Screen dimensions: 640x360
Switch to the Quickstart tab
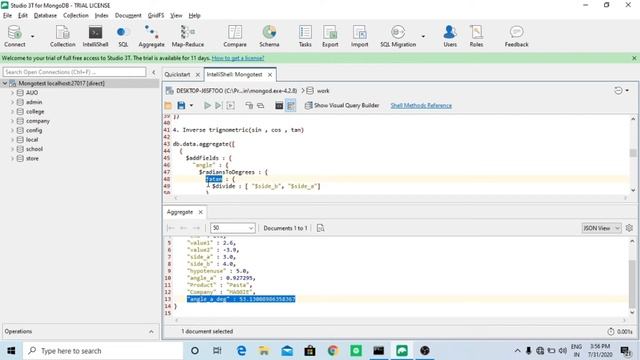pyautogui.click(x=177, y=75)
